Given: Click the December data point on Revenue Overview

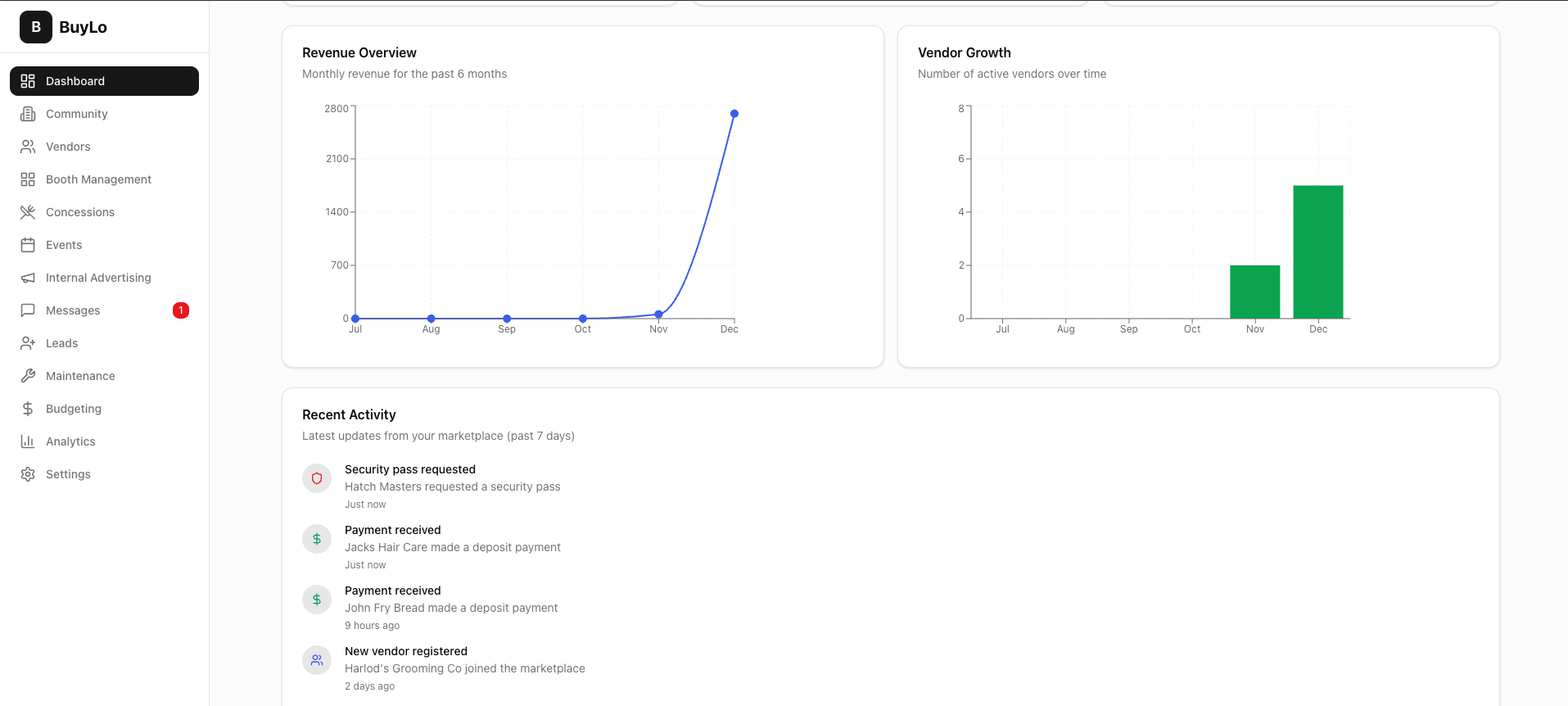Looking at the screenshot, I should (x=734, y=114).
